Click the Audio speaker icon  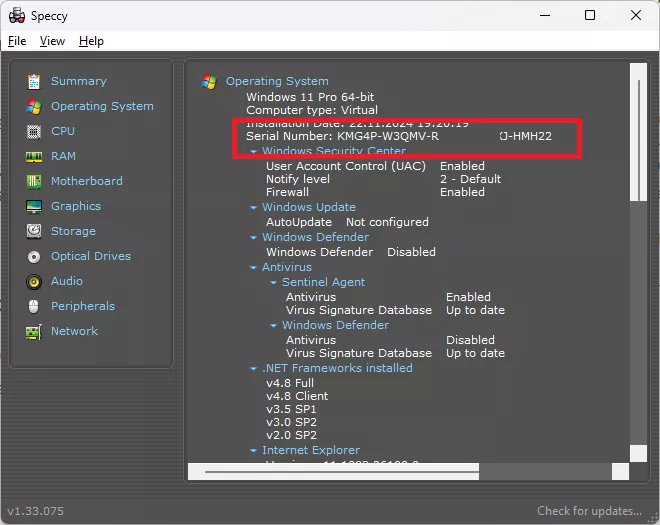click(34, 281)
